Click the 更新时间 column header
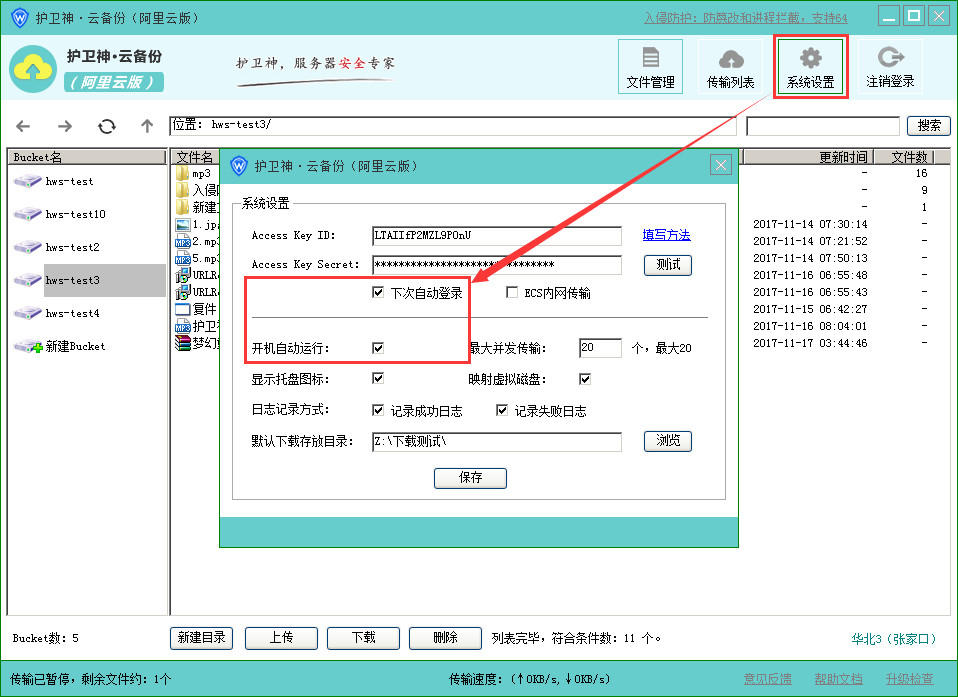 point(808,157)
